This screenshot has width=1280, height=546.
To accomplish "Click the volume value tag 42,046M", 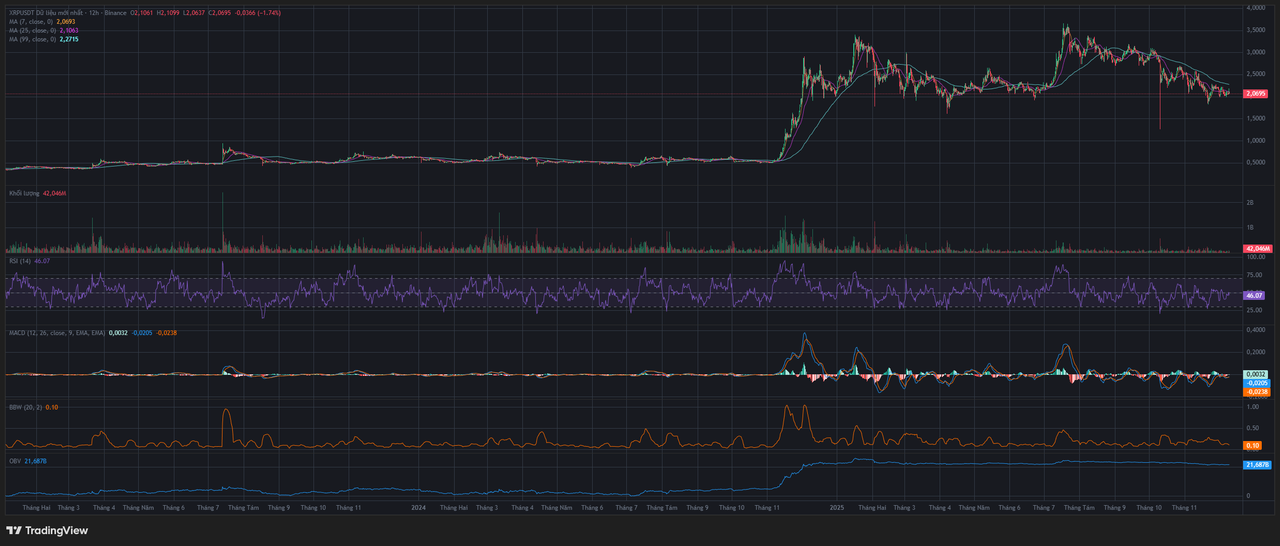I will tap(1256, 248).
